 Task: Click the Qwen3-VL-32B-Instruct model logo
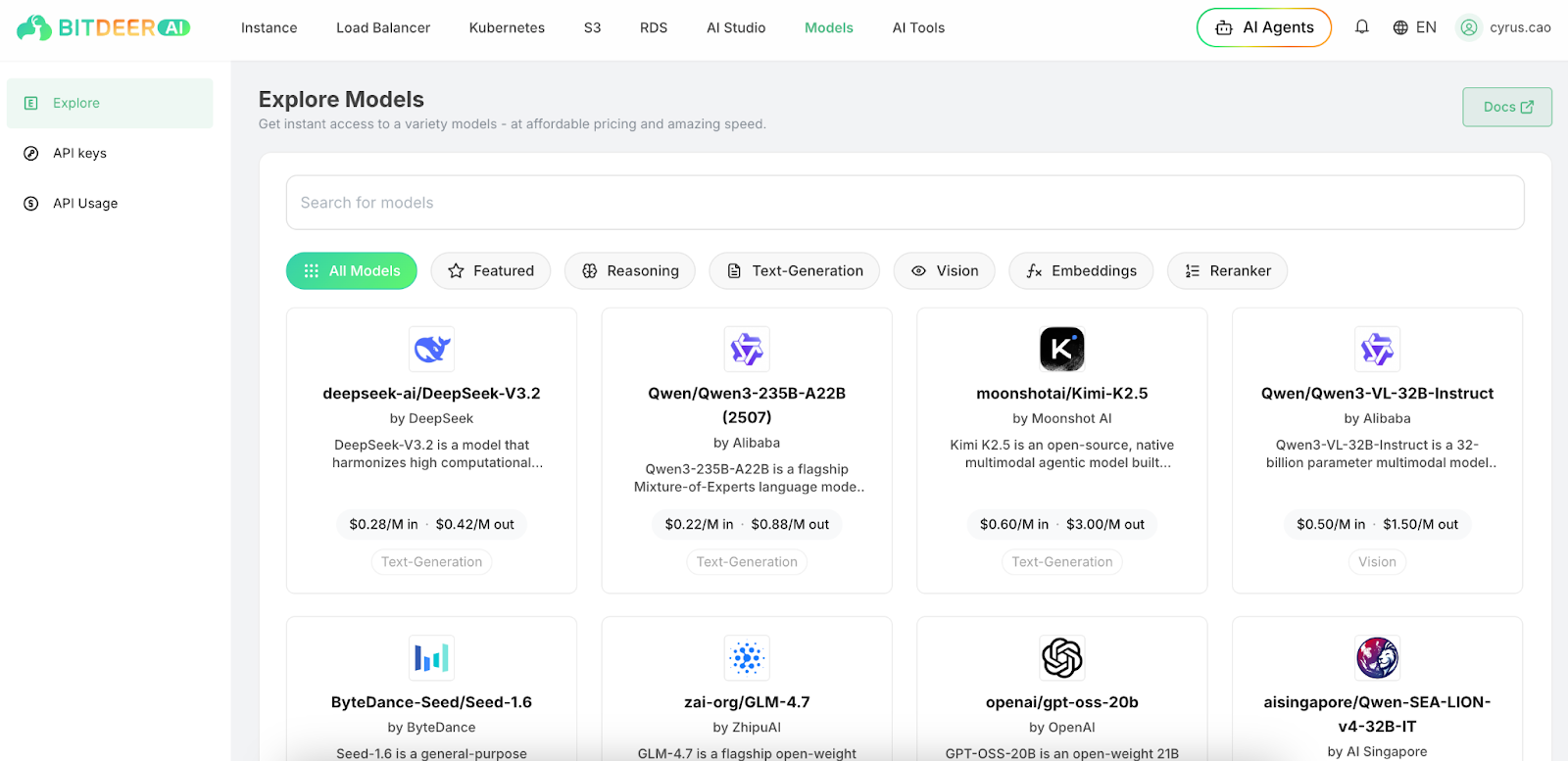[x=1377, y=349]
